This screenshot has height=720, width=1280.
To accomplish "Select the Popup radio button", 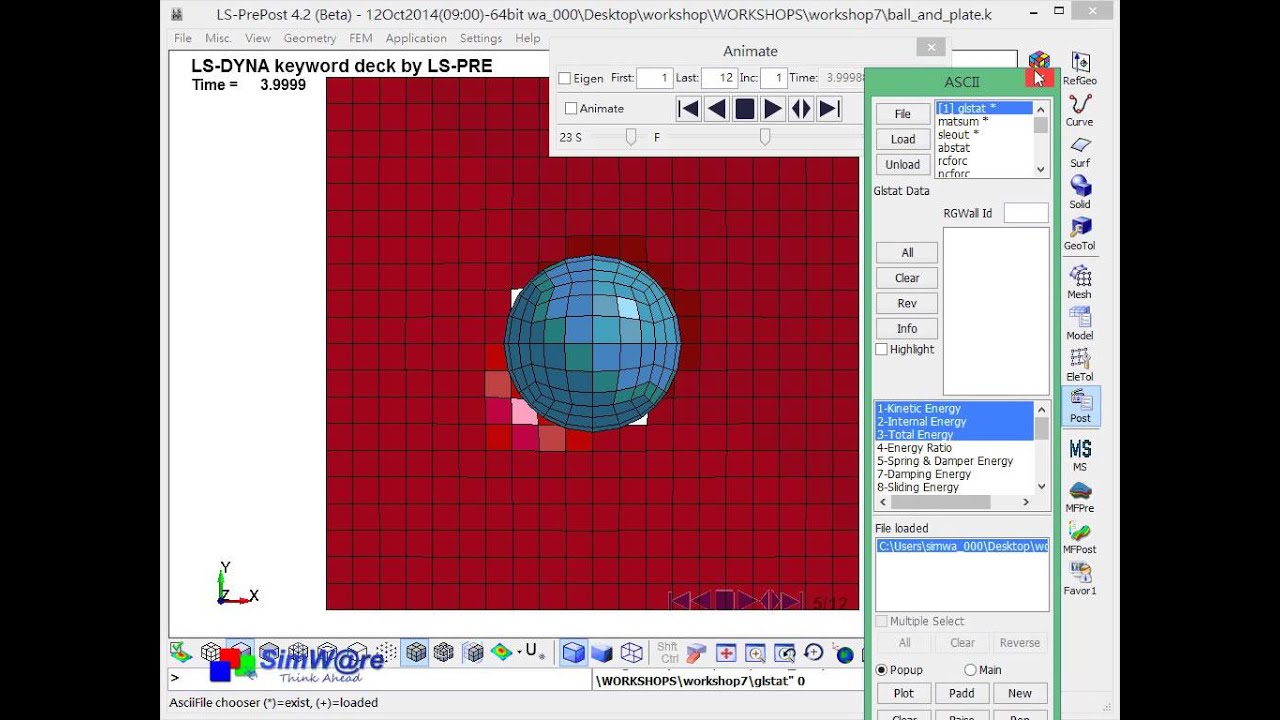I will pos(881,670).
